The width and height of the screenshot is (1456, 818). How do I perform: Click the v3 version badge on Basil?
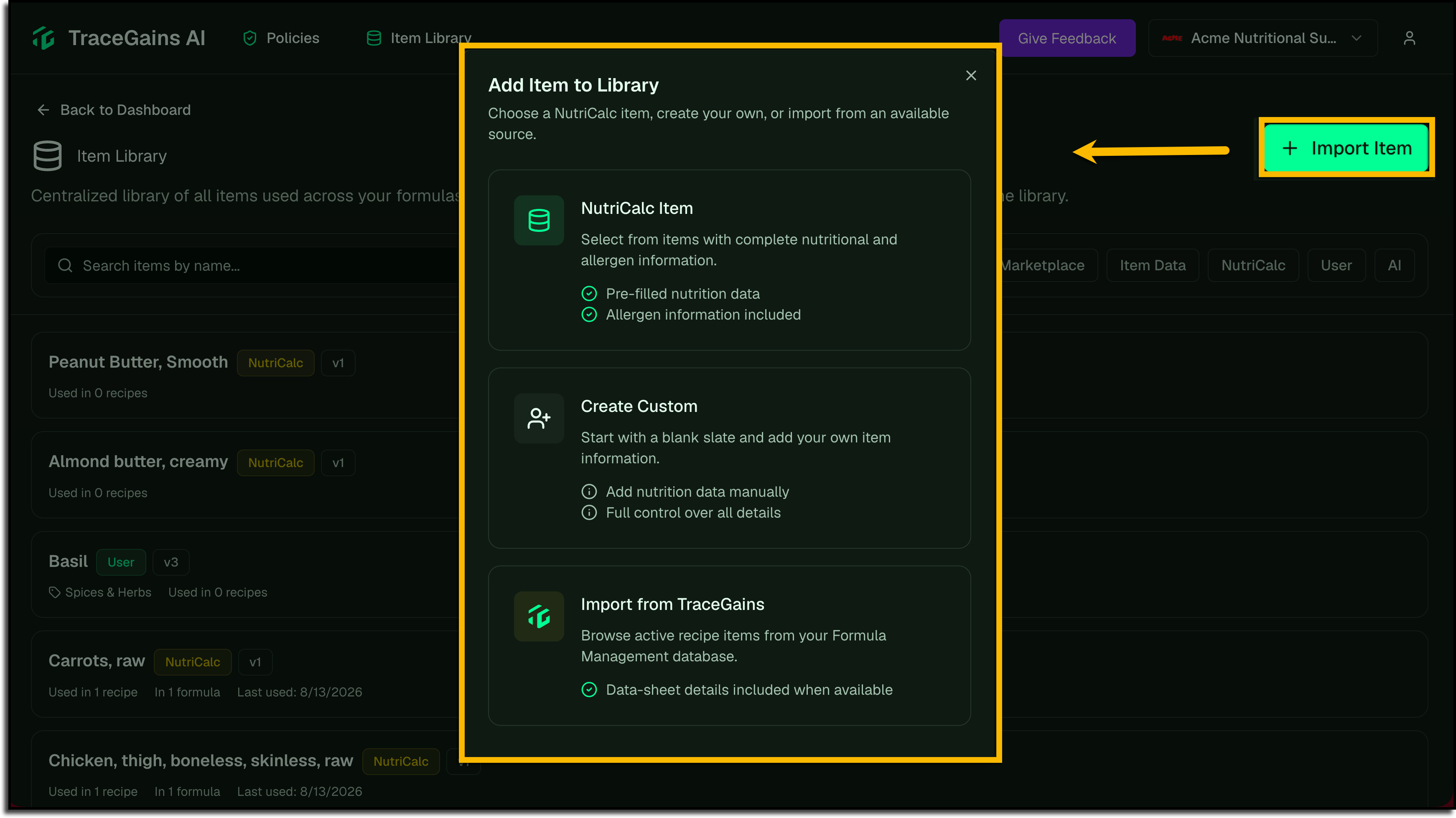[x=171, y=562]
